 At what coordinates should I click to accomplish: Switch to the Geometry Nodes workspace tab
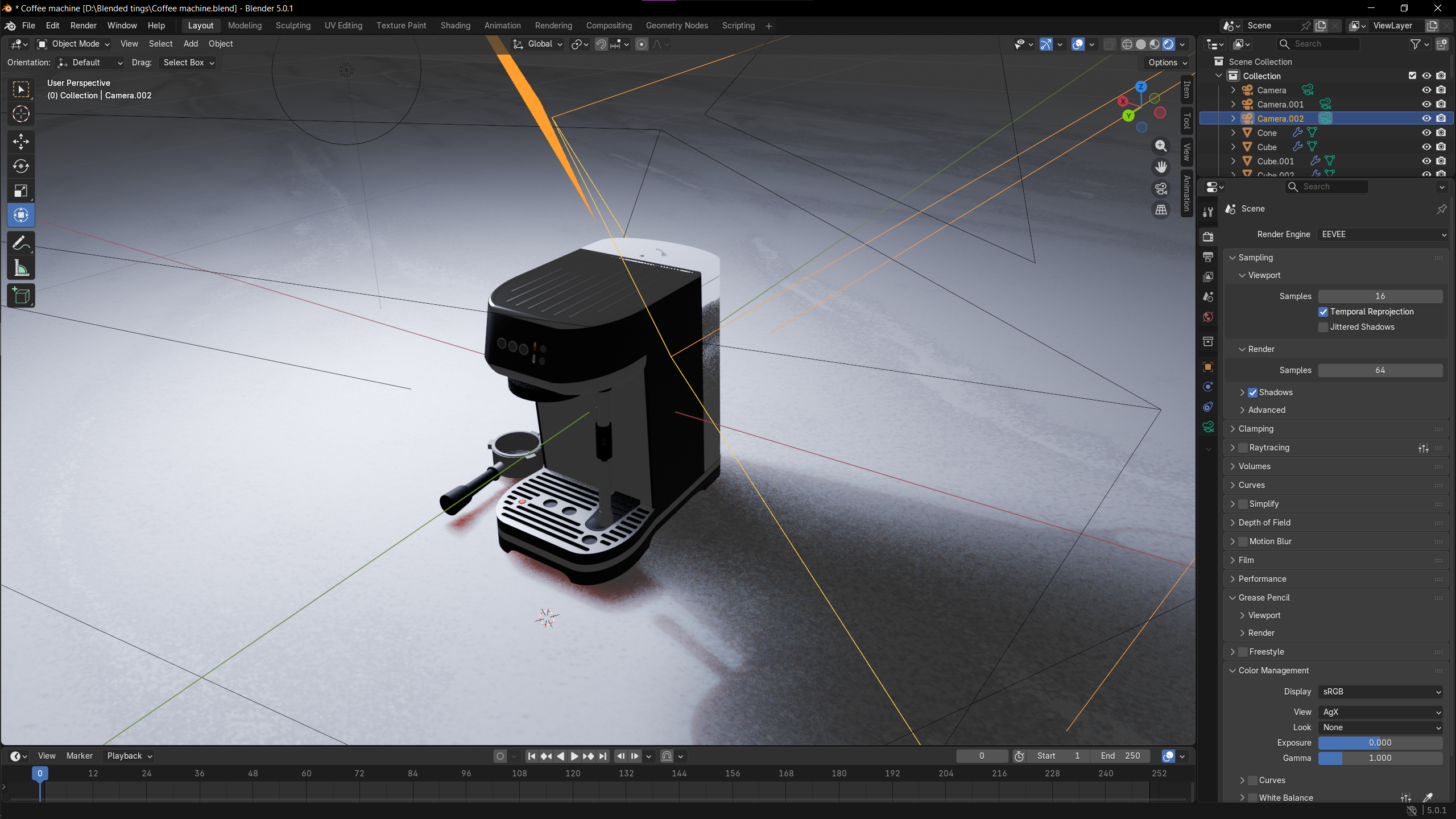pos(677,26)
